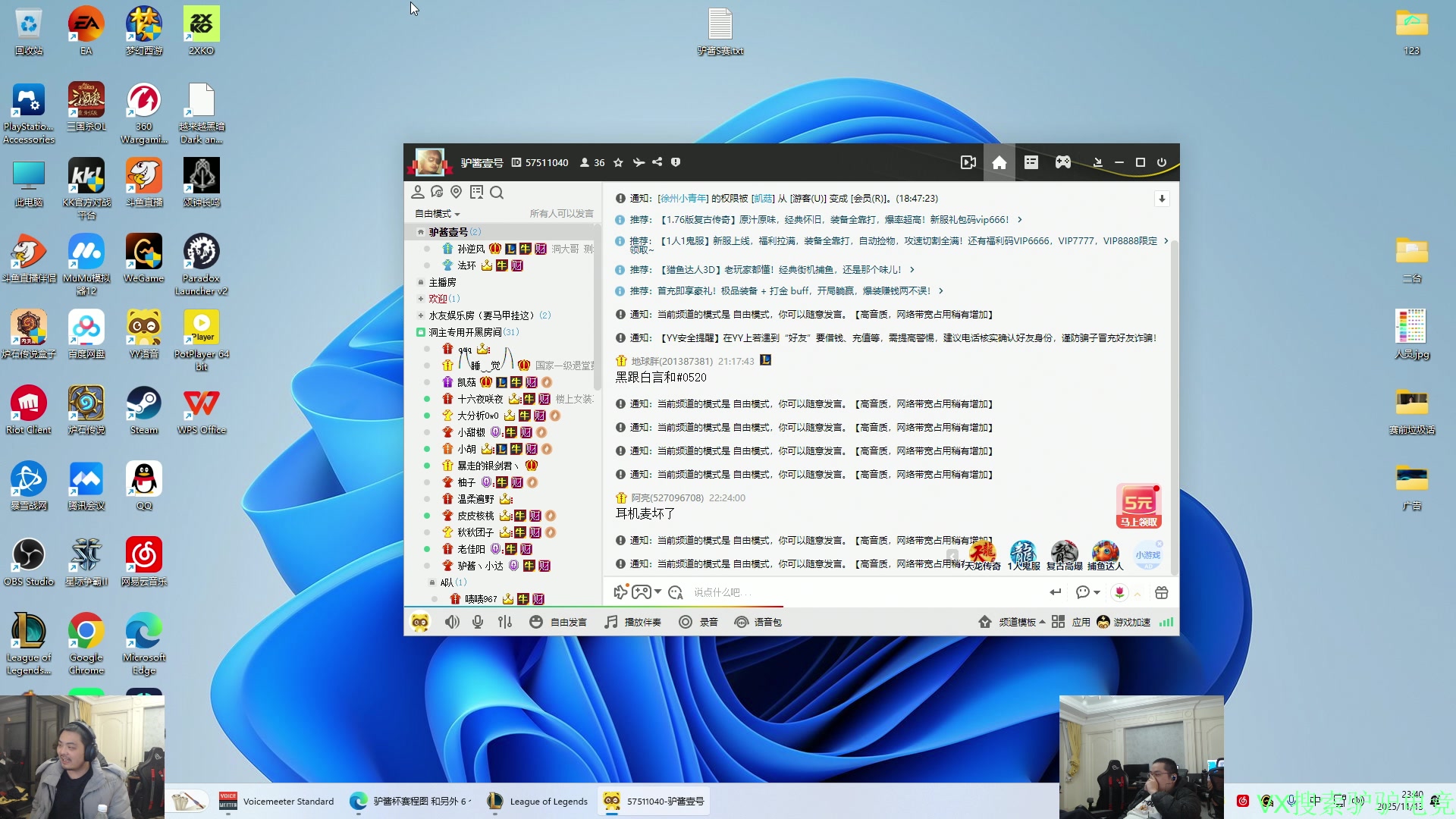Toggle the 录音 recording button
The image size is (1456, 819).
click(698, 622)
